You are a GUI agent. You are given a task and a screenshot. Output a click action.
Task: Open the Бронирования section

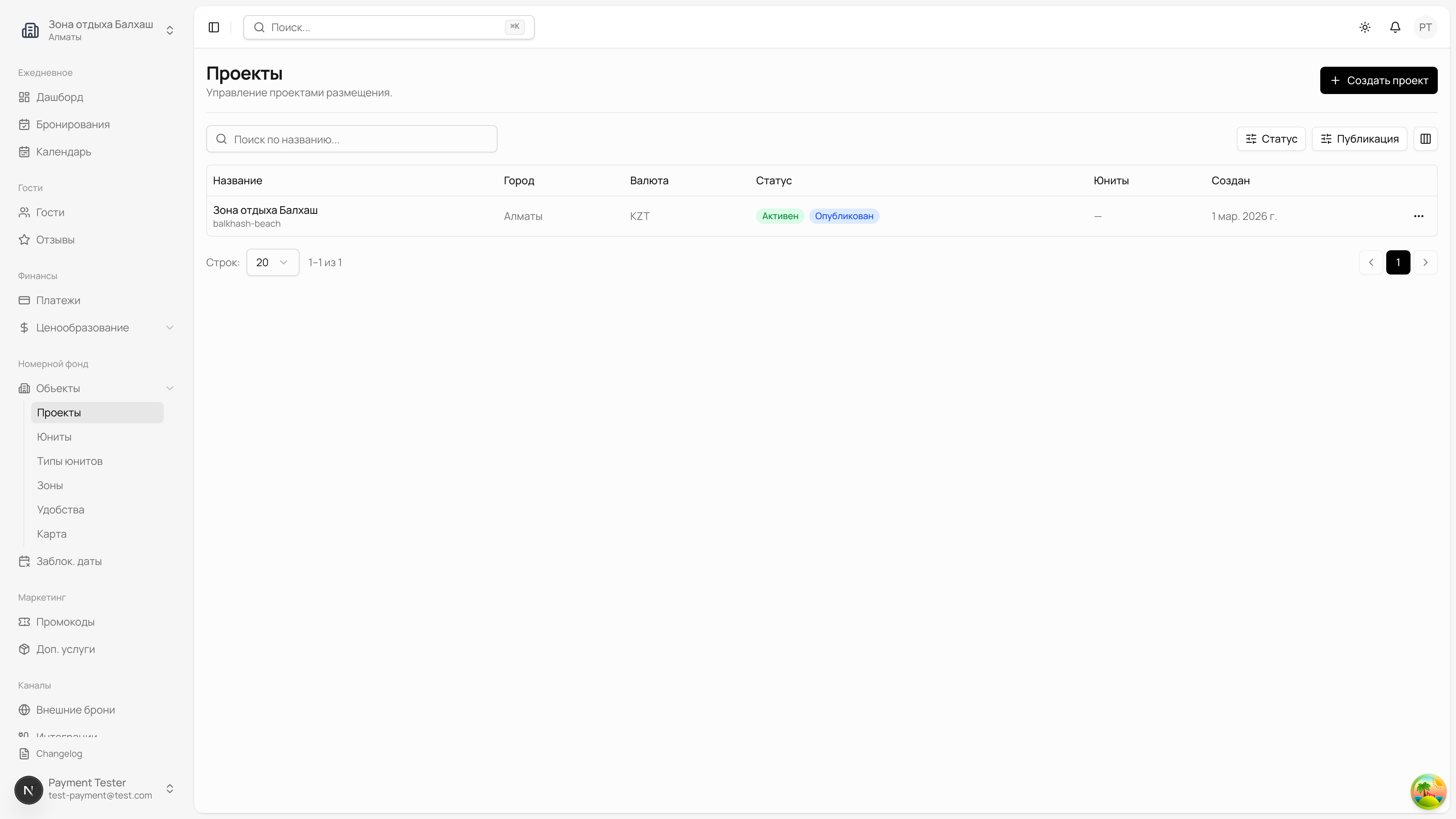(73, 124)
